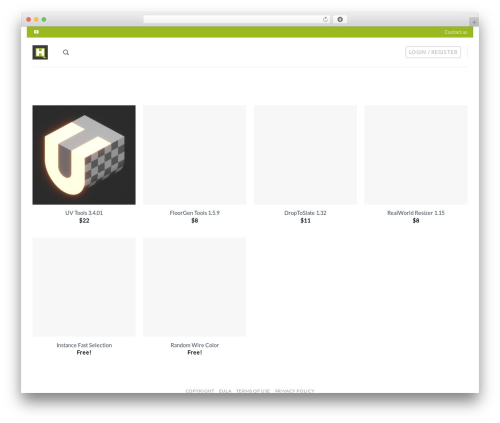Open the PRIVACY POLICY footer link
500x423 pixels.
pos(295,391)
